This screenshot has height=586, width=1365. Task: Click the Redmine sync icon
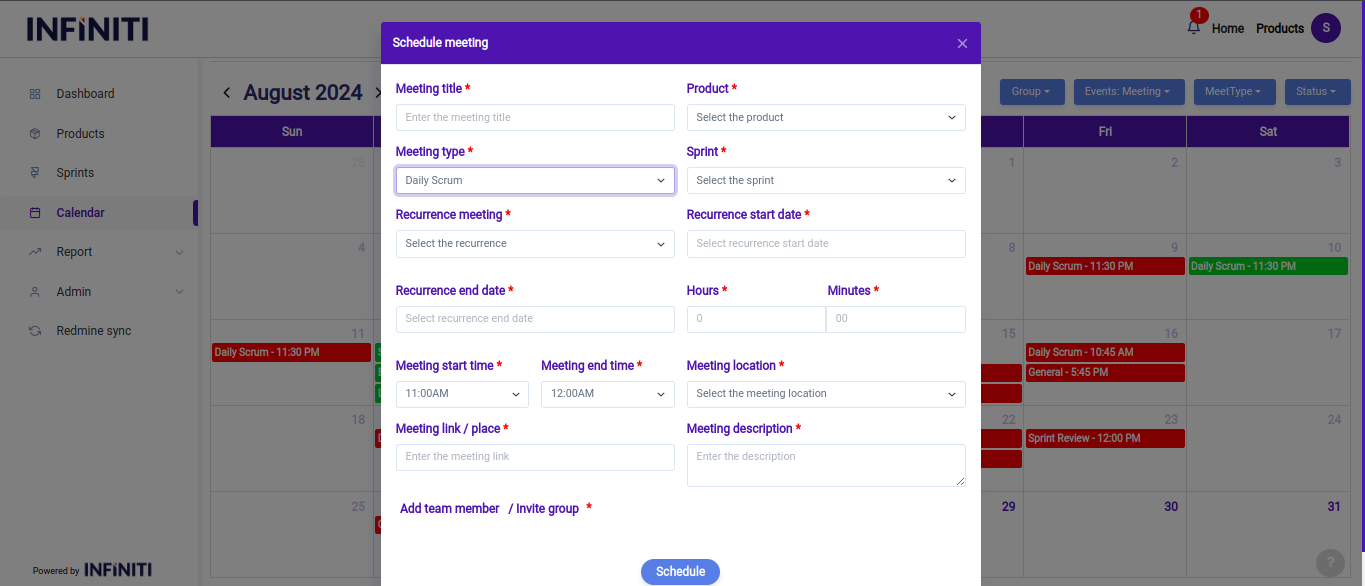pyautogui.click(x=35, y=331)
